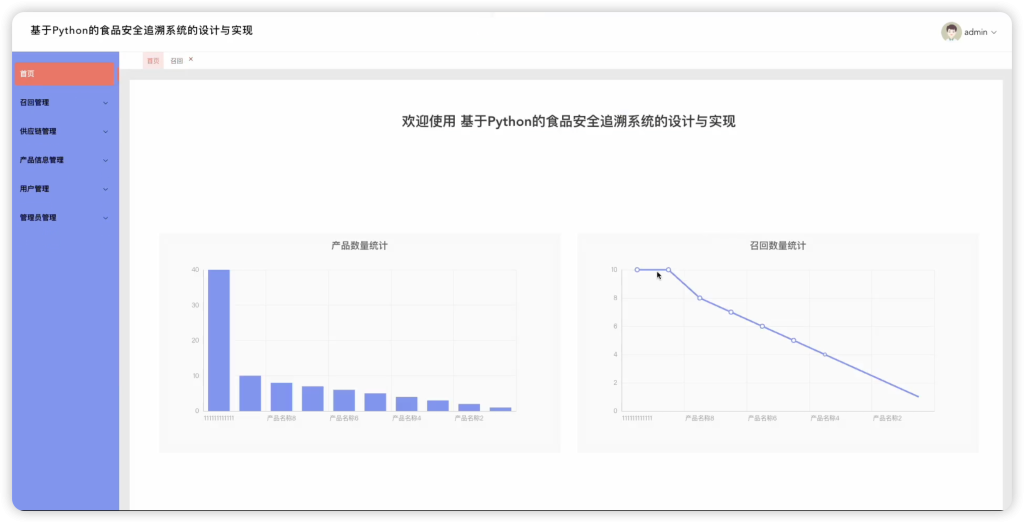The height and width of the screenshot is (523, 1024).
Task: Click the admin user avatar icon
Action: [951, 31]
